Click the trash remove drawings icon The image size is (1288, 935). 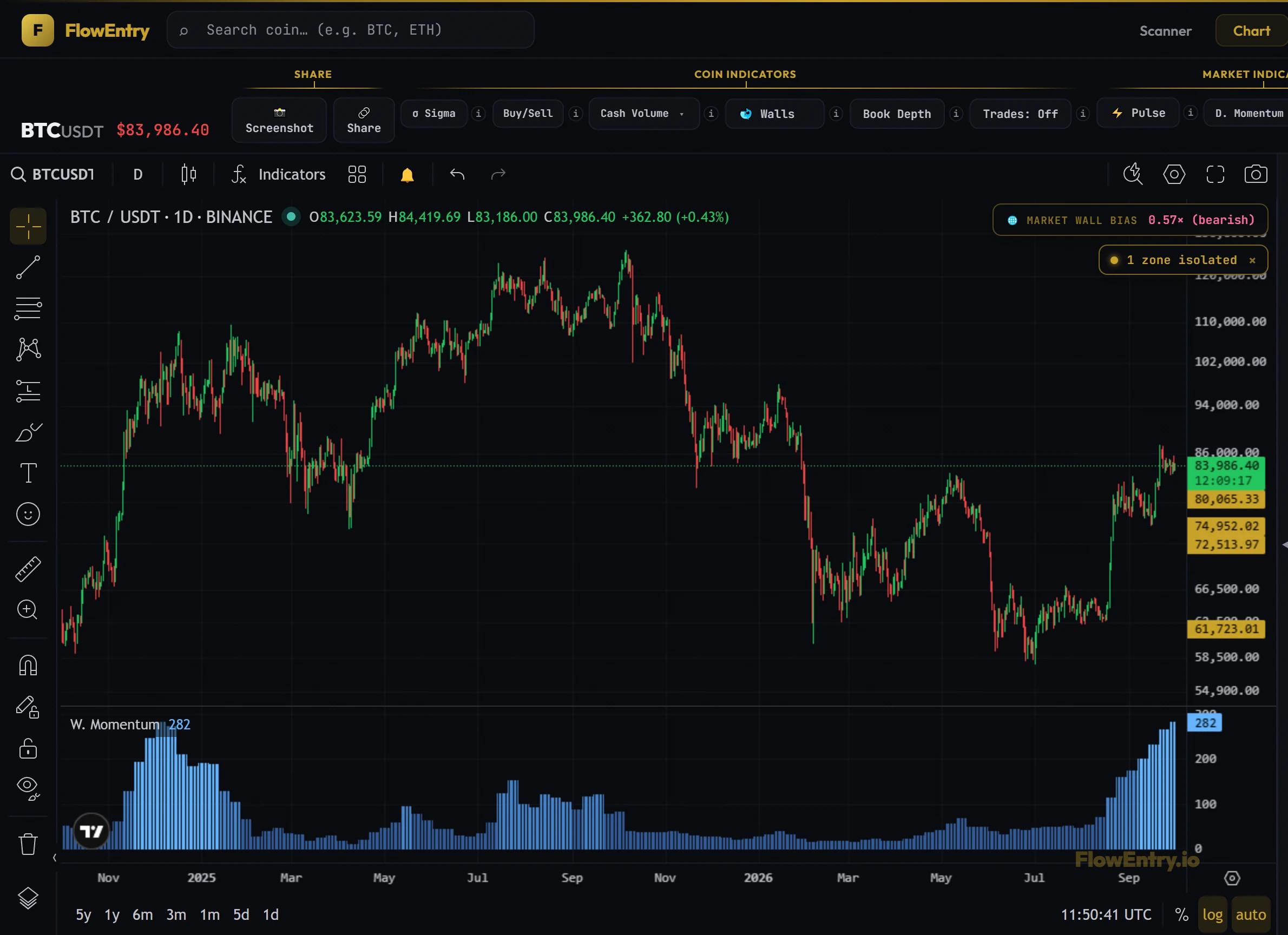pos(28,844)
